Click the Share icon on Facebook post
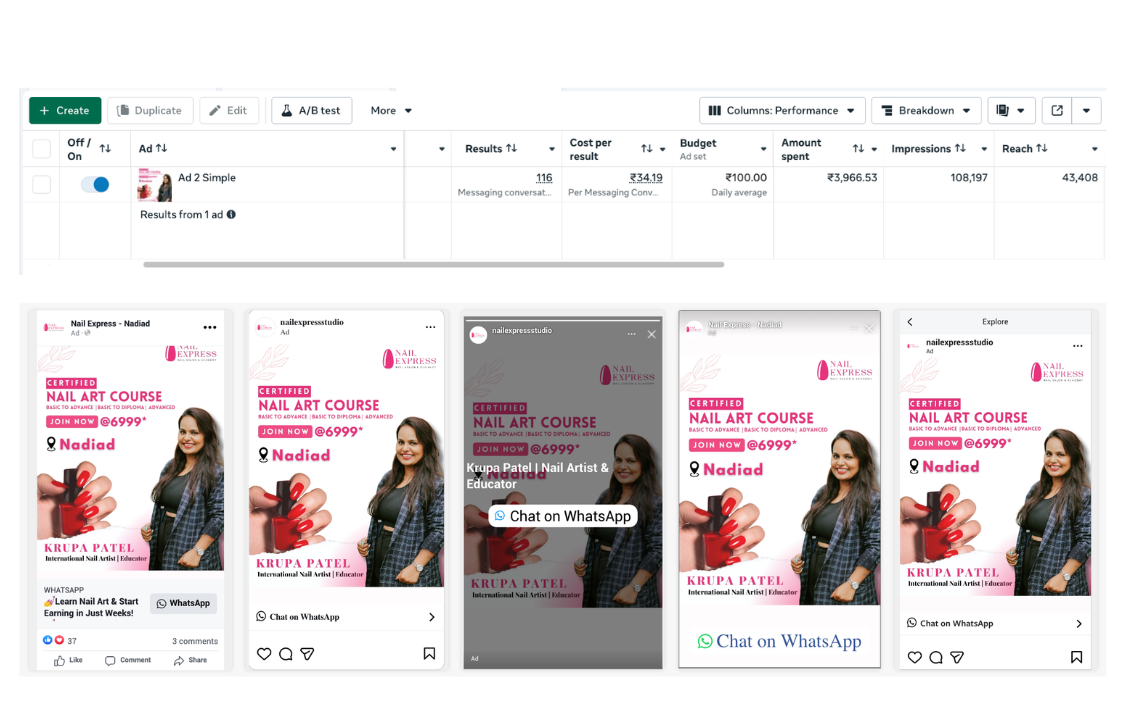This screenshot has height=725, width=1125. coord(190,660)
